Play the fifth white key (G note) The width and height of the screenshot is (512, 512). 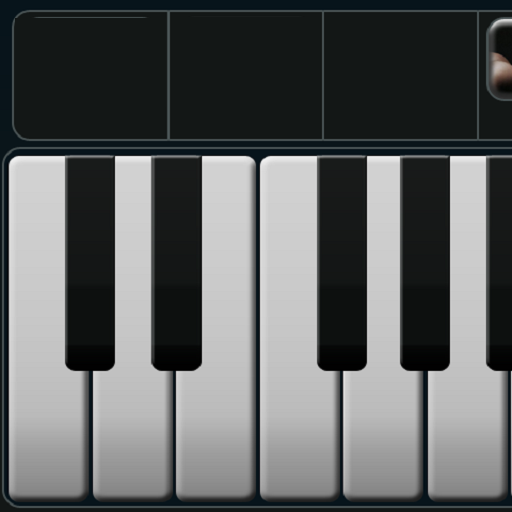tap(383, 433)
